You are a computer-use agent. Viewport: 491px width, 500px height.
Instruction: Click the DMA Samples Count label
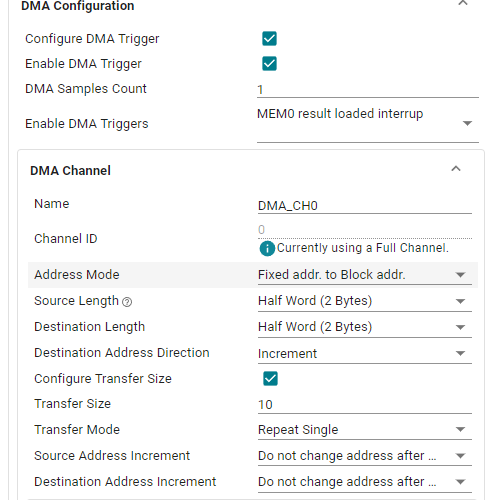[x=86, y=89]
